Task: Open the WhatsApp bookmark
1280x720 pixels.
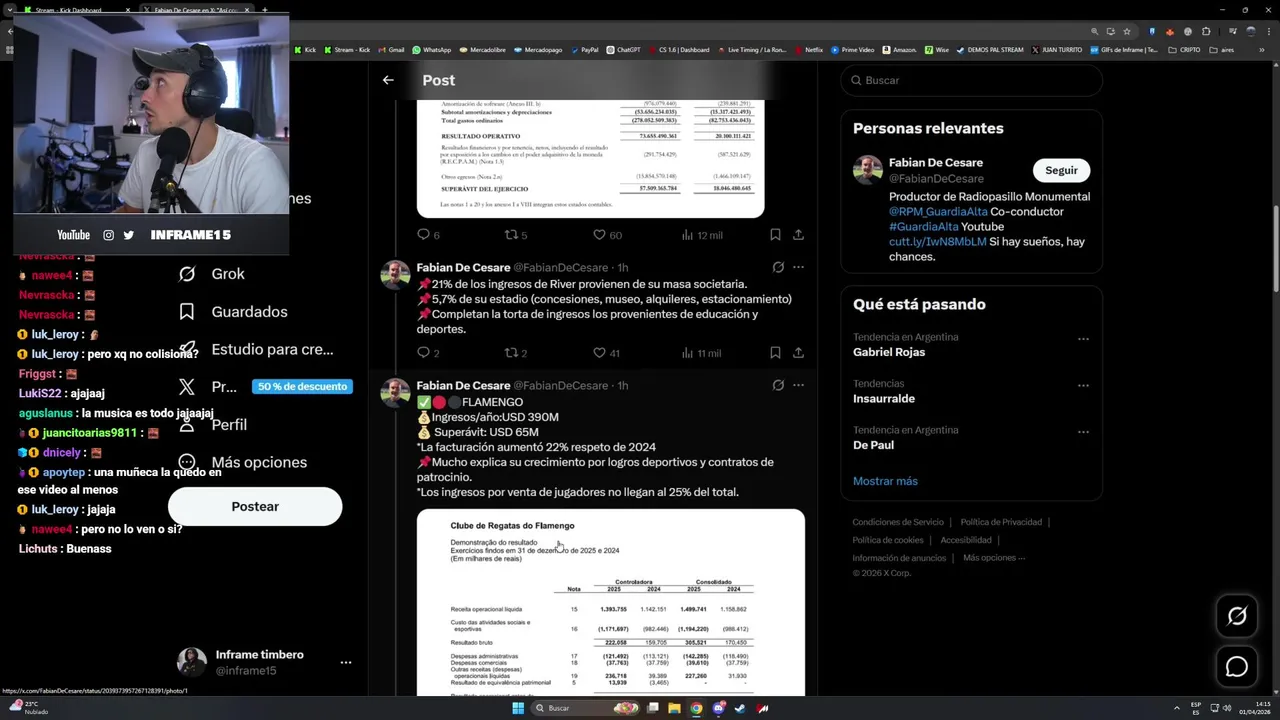Action: pos(432,49)
